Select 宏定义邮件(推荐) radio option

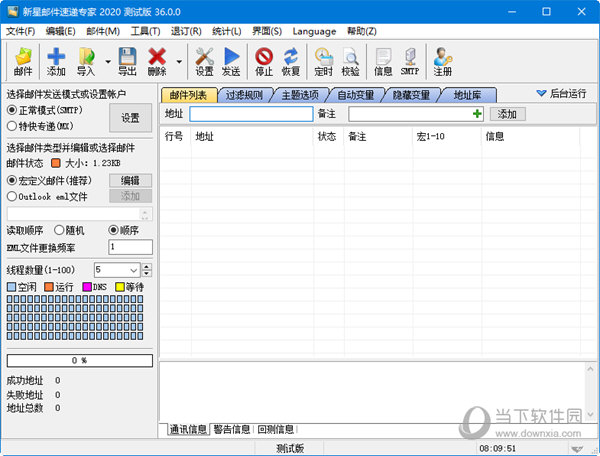[x=12, y=180]
